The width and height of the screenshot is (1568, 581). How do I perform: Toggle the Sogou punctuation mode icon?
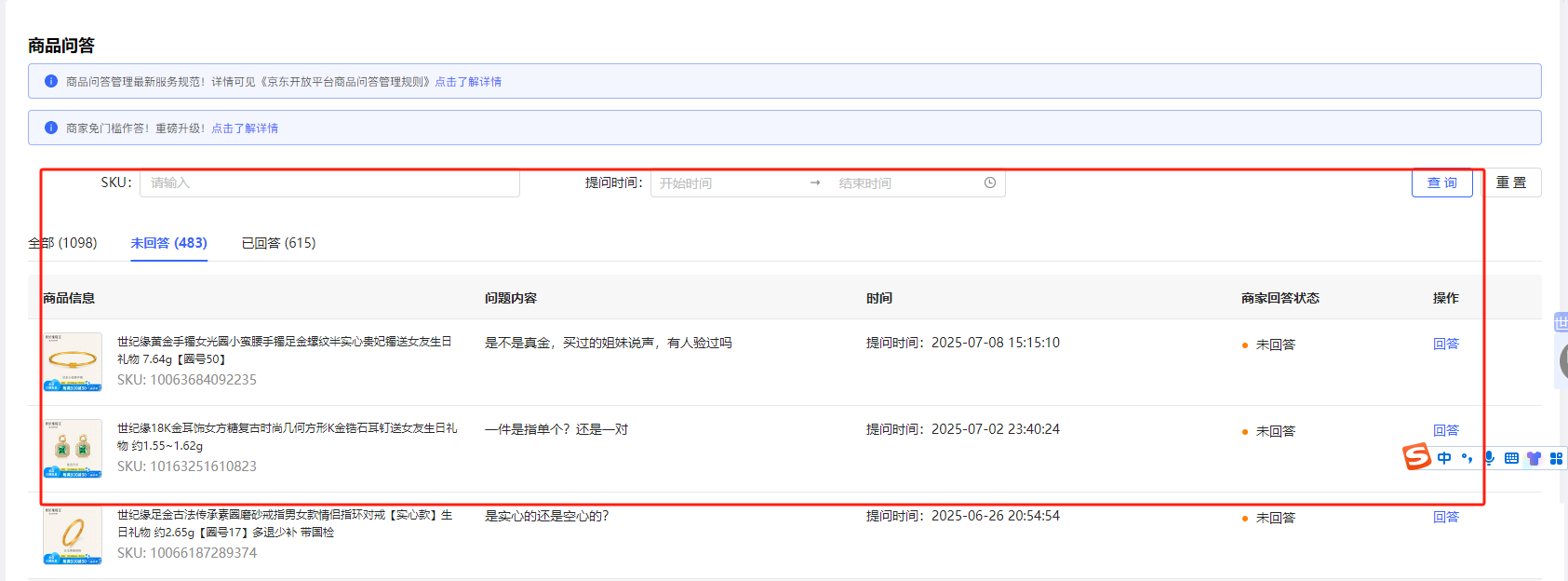coord(1467,458)
